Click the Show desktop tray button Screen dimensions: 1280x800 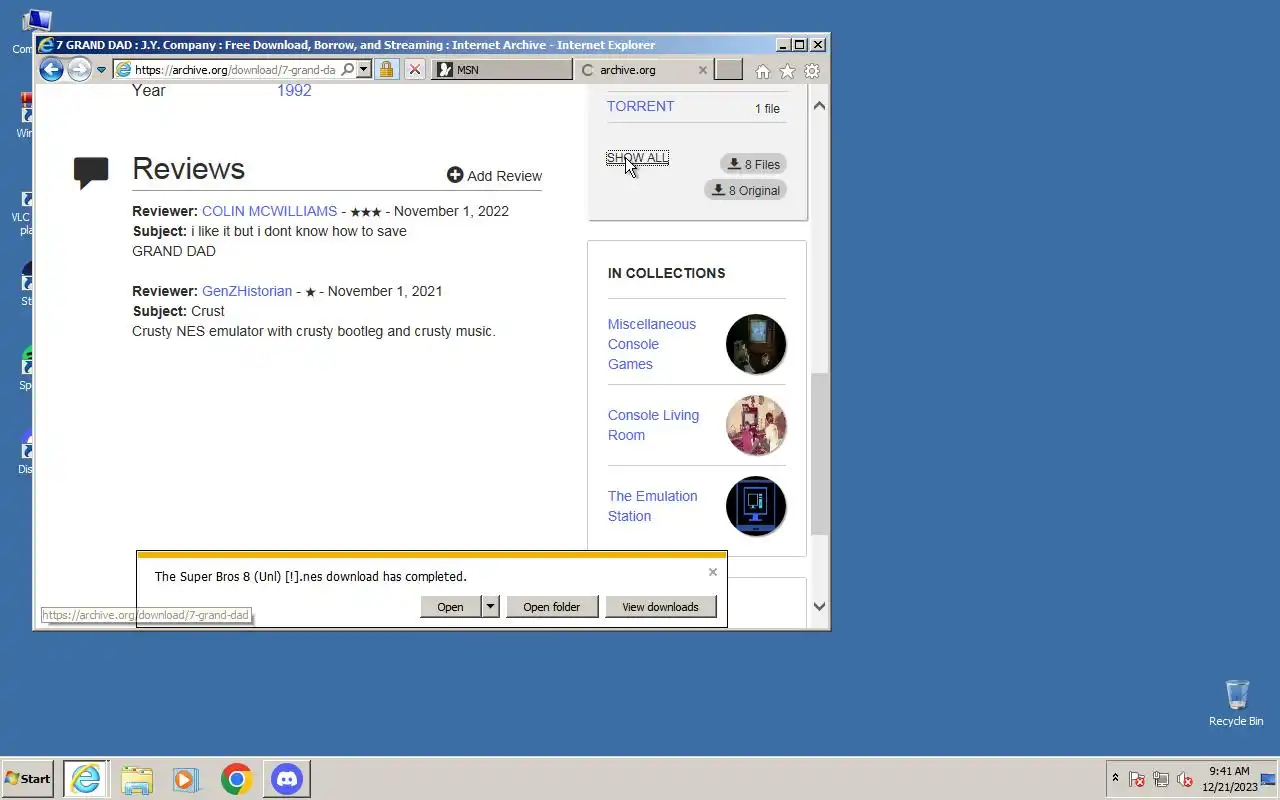(1270, 779)
